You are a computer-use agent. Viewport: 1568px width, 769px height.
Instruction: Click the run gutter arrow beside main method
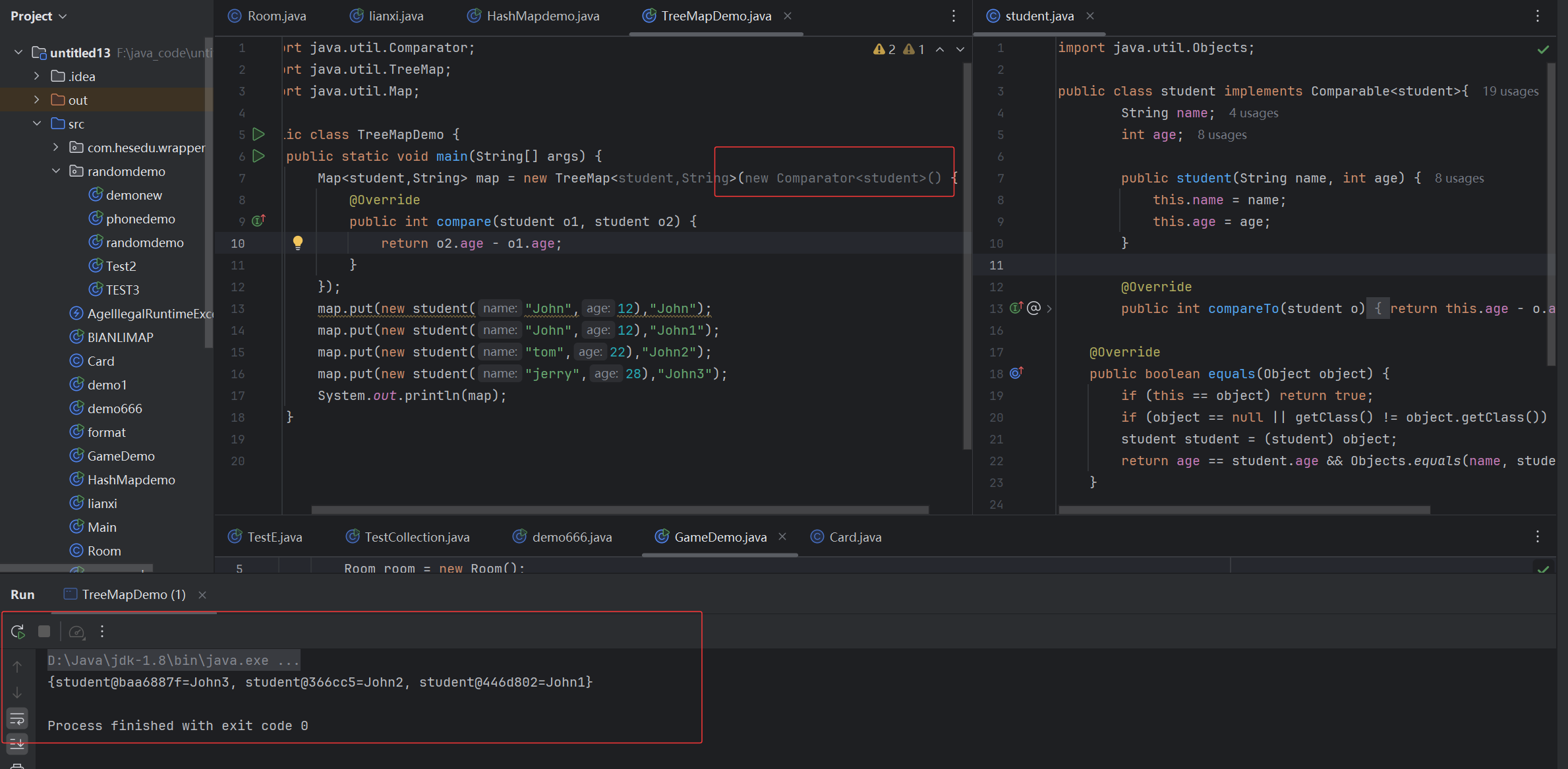coord(259,156)
